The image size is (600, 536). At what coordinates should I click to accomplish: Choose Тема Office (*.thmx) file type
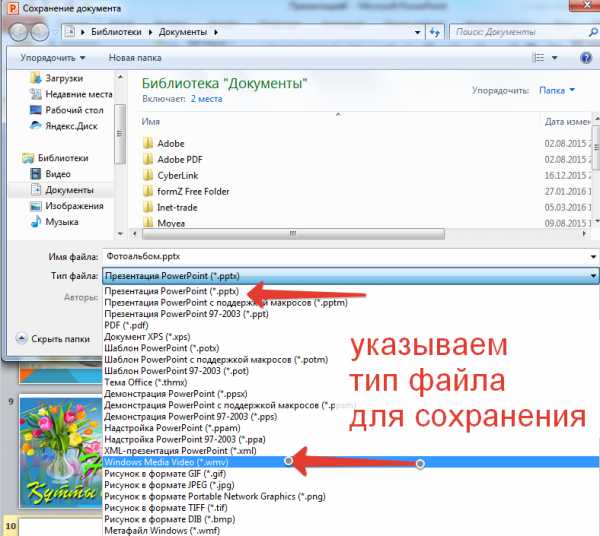click(x=146, y=383)
